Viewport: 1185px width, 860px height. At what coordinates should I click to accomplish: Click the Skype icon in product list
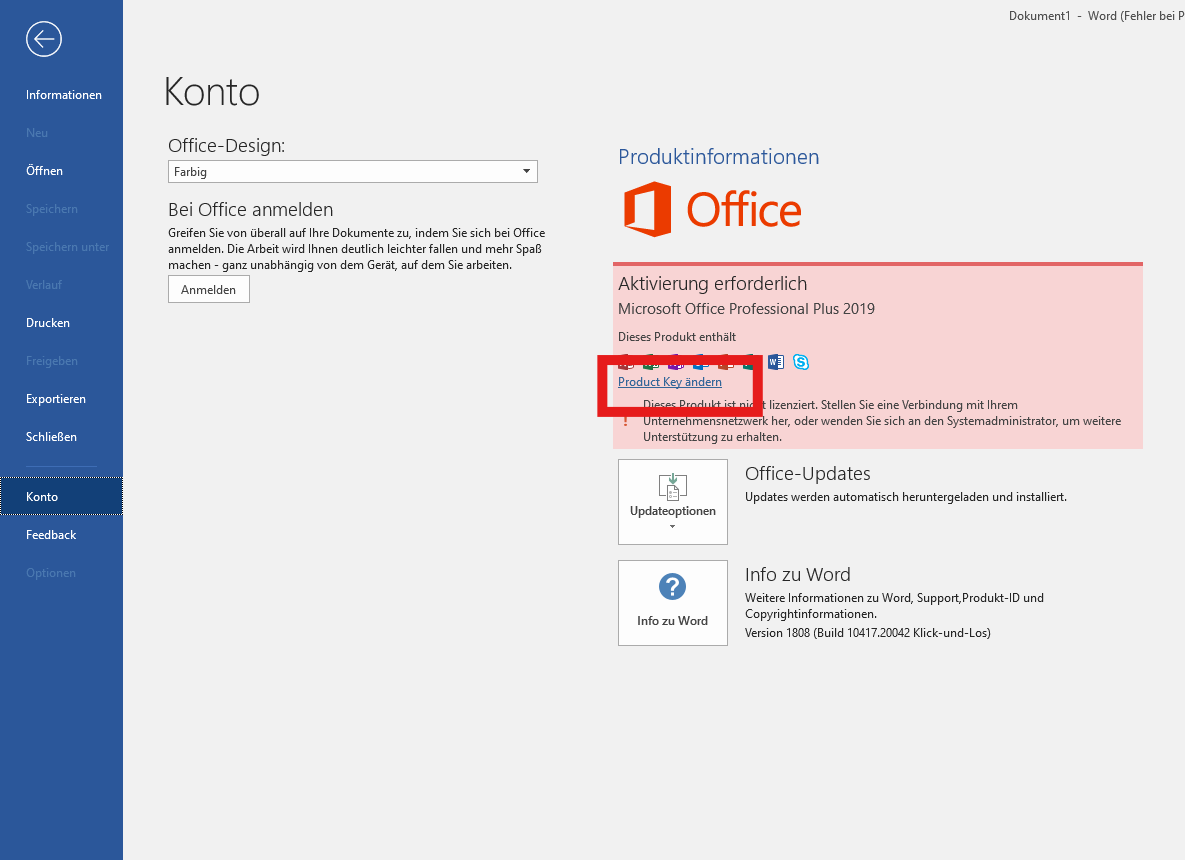click(x=800, y=362)
